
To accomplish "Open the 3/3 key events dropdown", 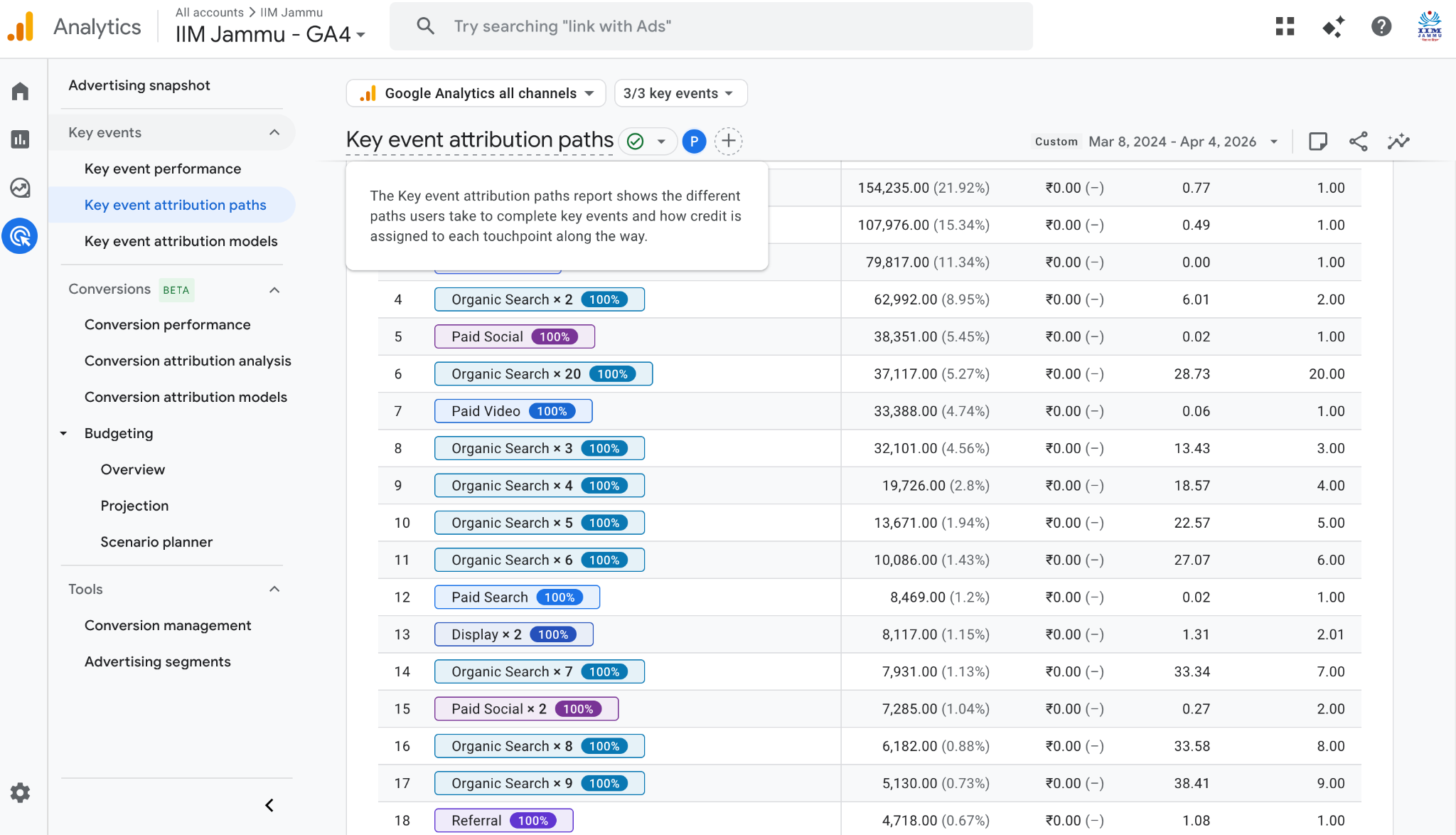I will (x=680, y=92).
